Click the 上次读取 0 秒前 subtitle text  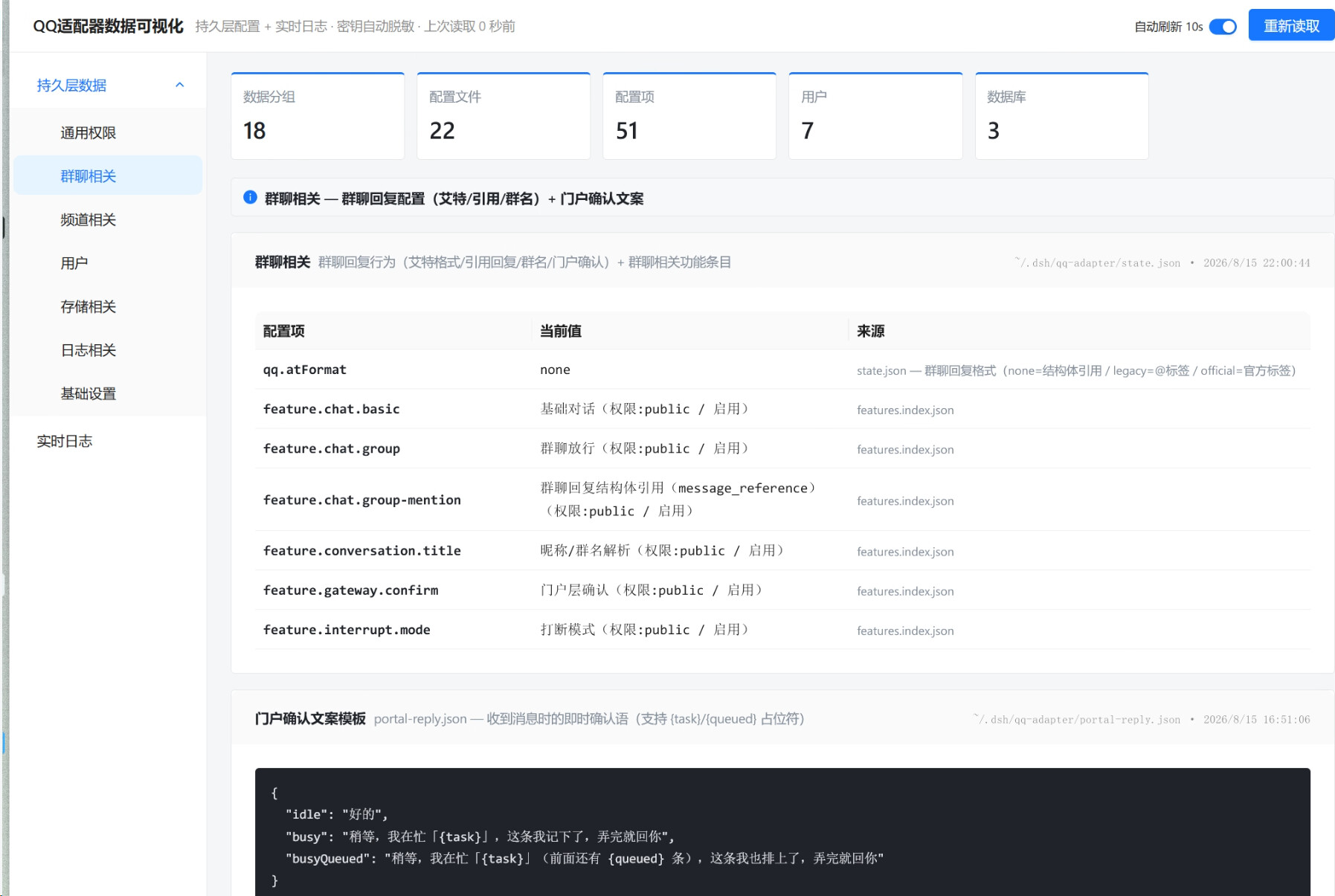coord(469,26)
